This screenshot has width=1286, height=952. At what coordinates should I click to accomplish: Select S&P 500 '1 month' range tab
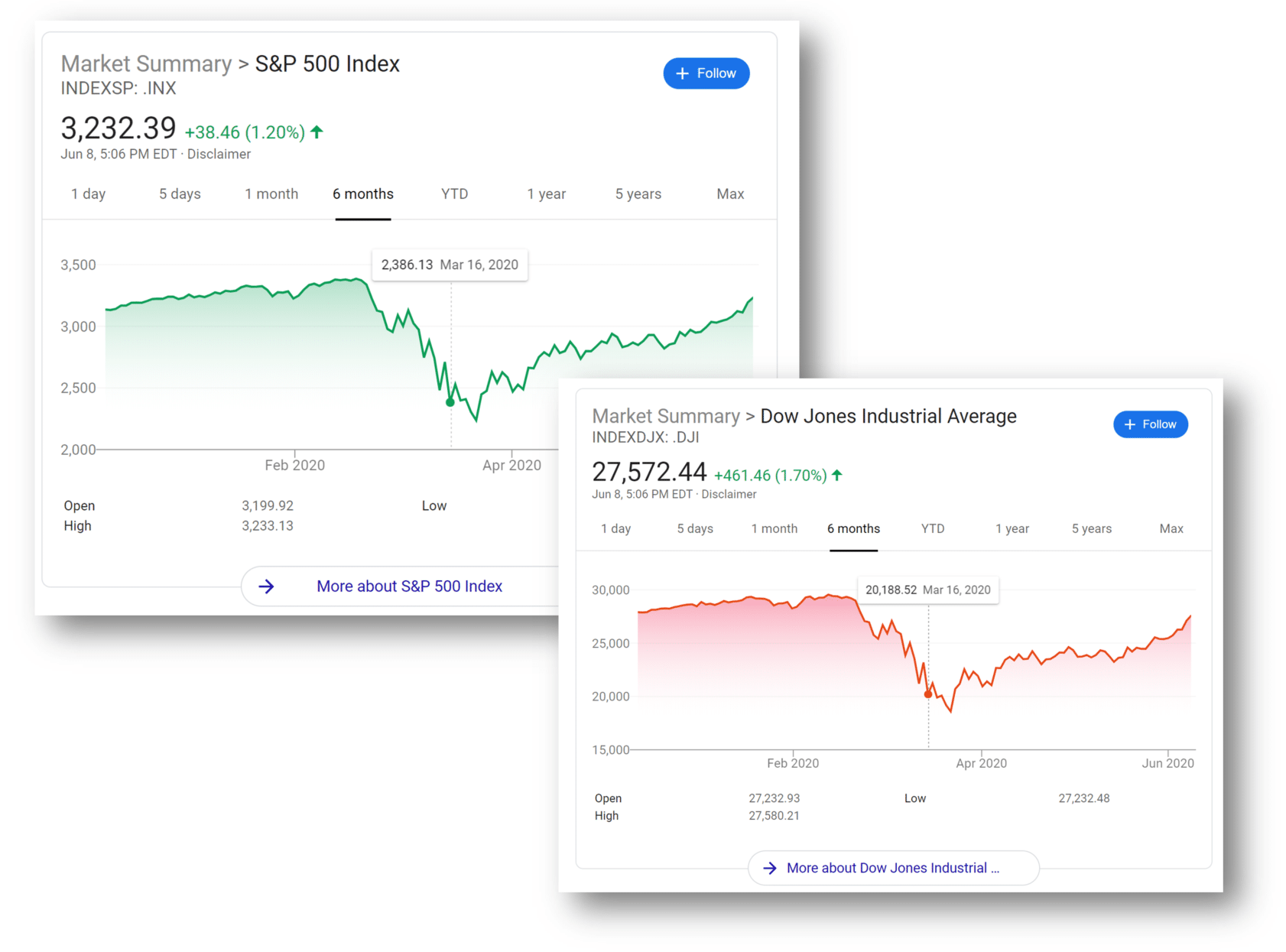tap(271, 194)
